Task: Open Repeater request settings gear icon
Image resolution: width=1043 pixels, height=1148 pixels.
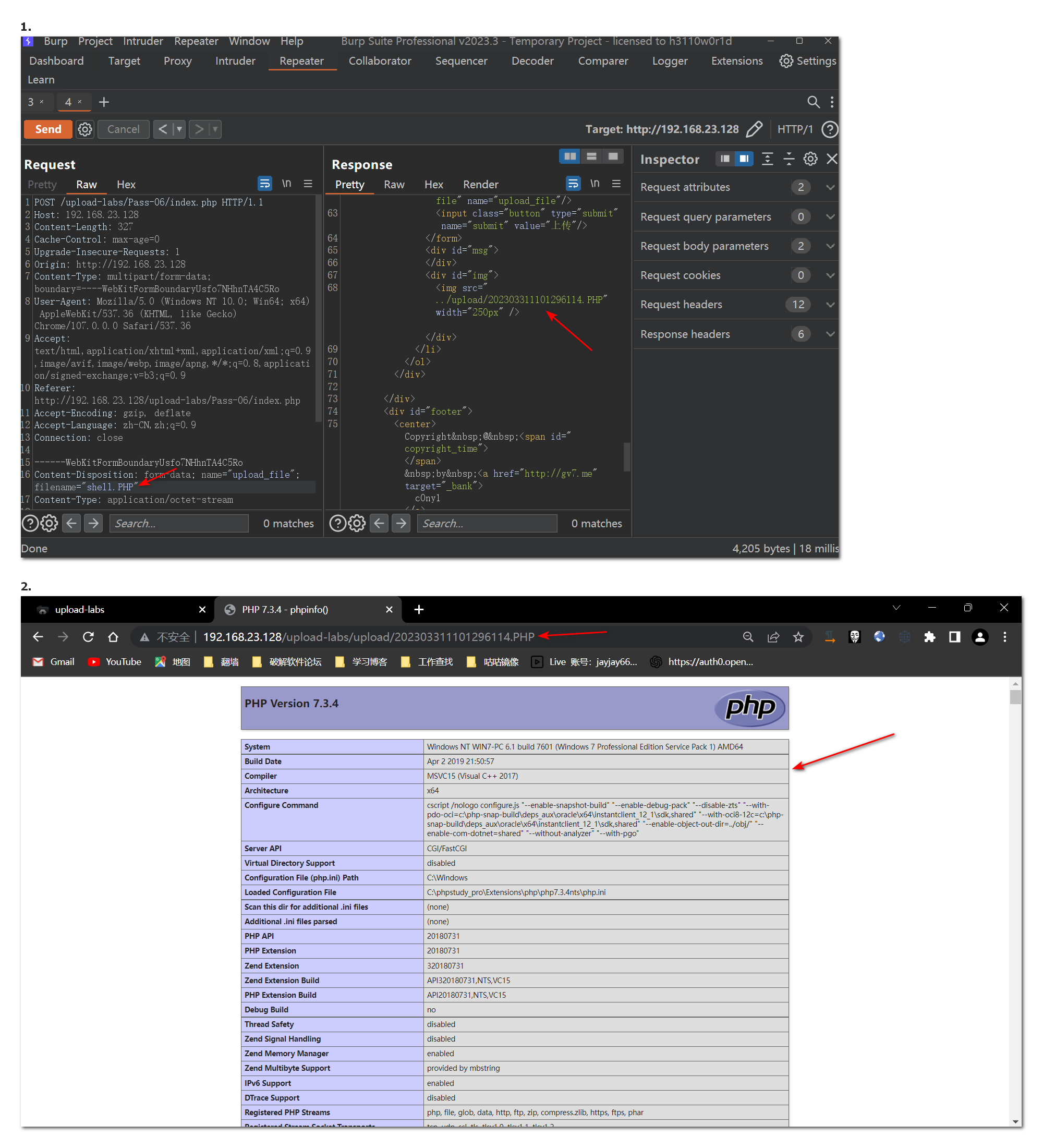Action: coord(85,129)
